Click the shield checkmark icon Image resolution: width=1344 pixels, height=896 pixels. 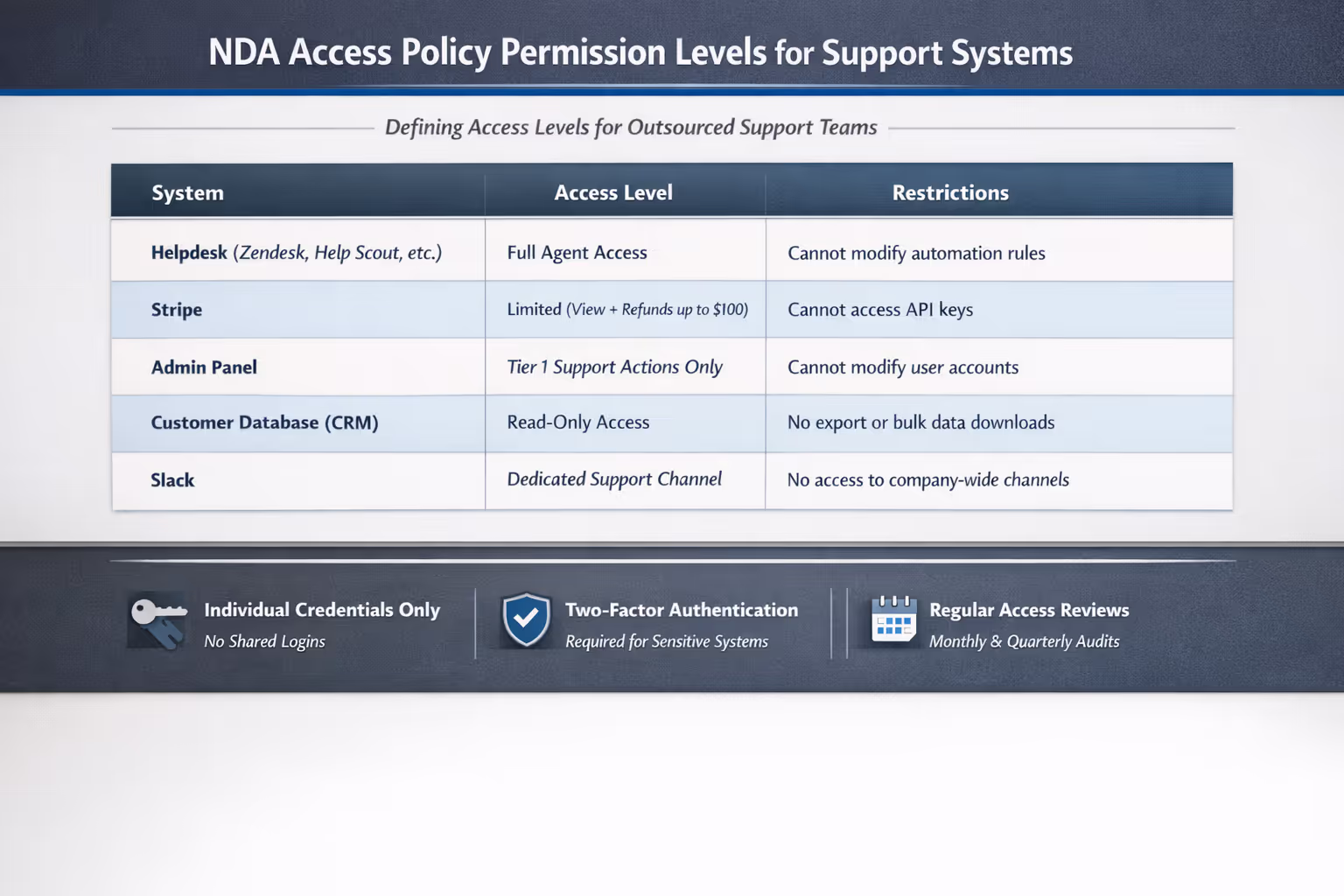526,620
